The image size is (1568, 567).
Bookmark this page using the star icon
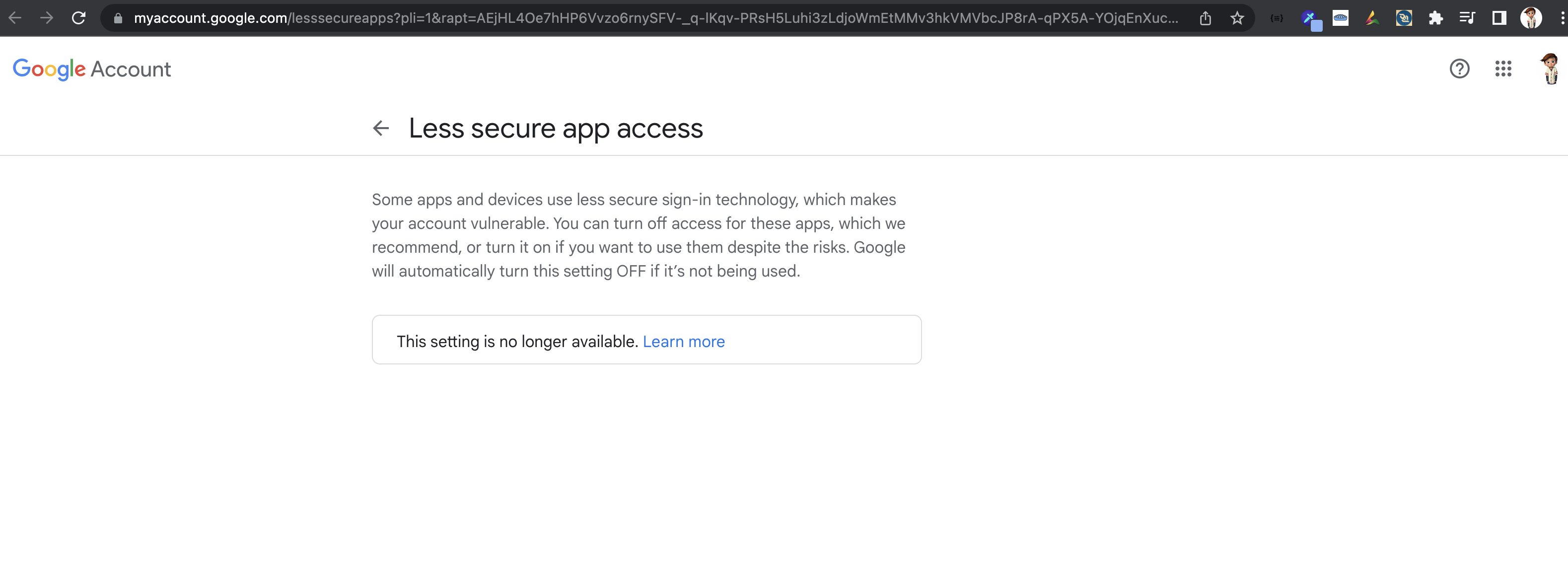[x=1237, y=18]
